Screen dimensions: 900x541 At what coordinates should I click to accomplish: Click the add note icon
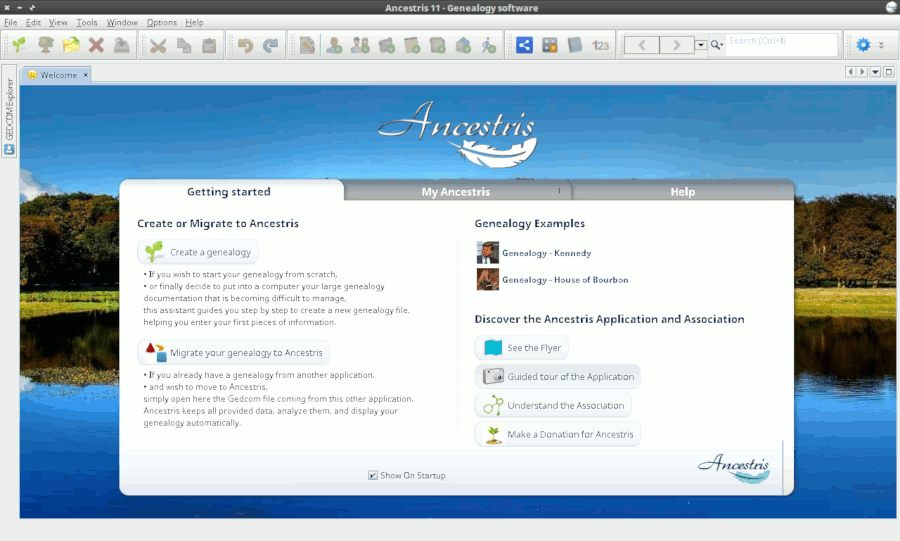(x=412, y=45)
